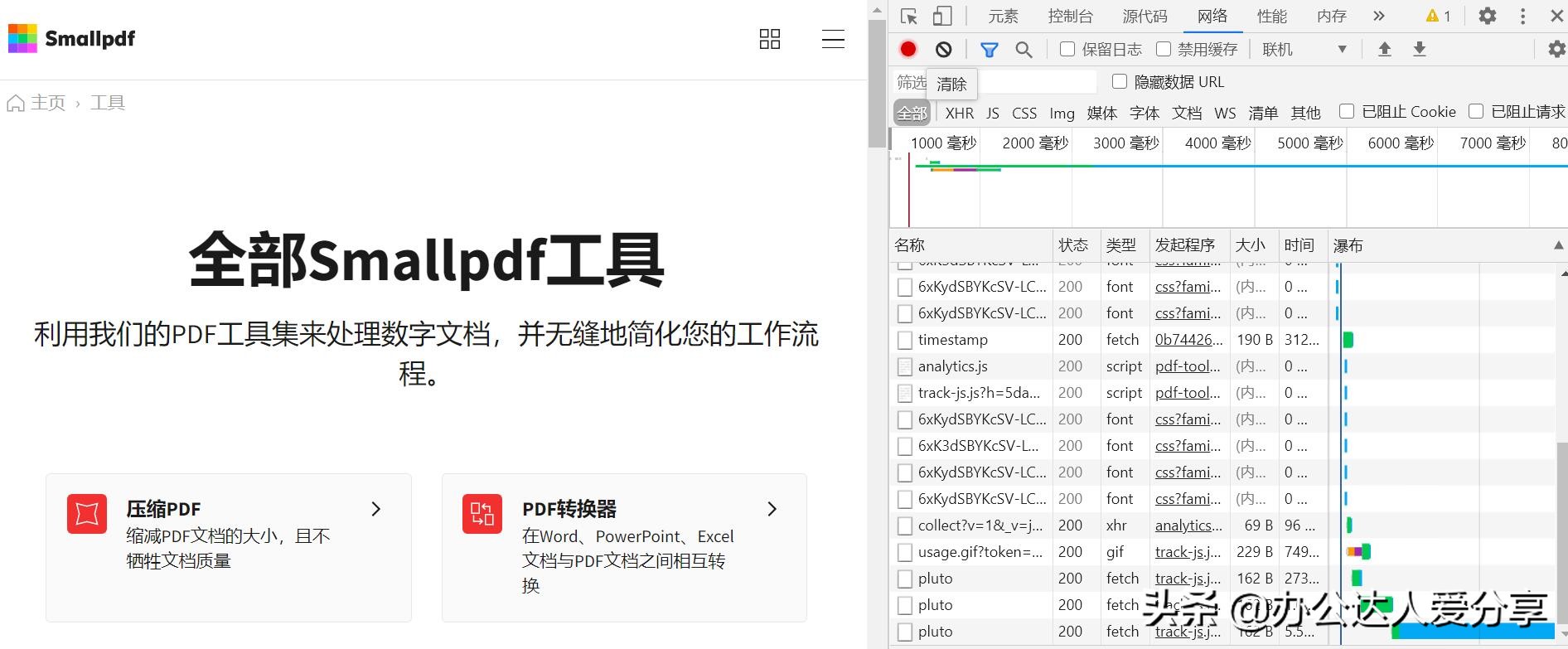Viewport: 1568px width, 649px height.
Task: Close the DevTools panel
Action: 1556,16
